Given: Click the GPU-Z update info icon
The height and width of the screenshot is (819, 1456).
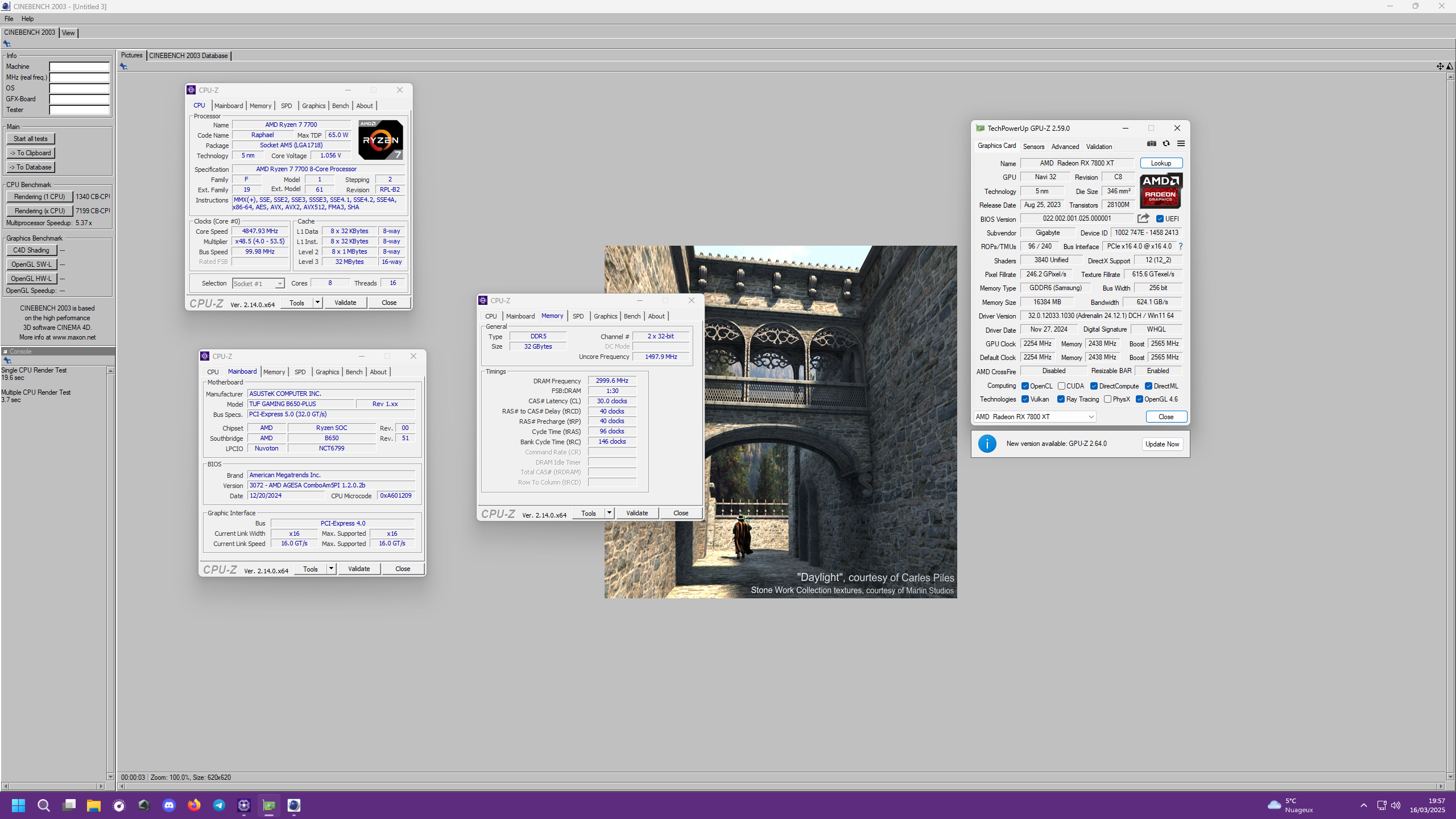Looking at the screenshot, I should [x=987, y=444].
